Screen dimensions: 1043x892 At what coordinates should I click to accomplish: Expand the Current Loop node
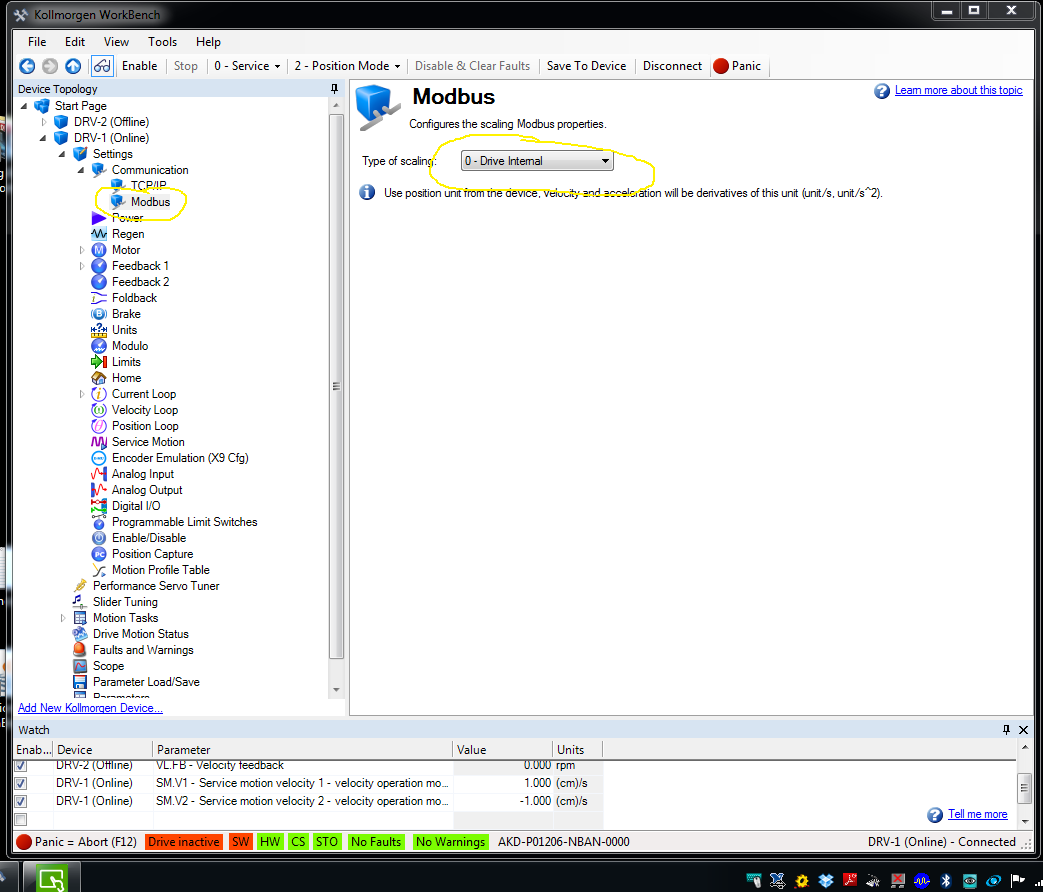(x=82, y=394)
